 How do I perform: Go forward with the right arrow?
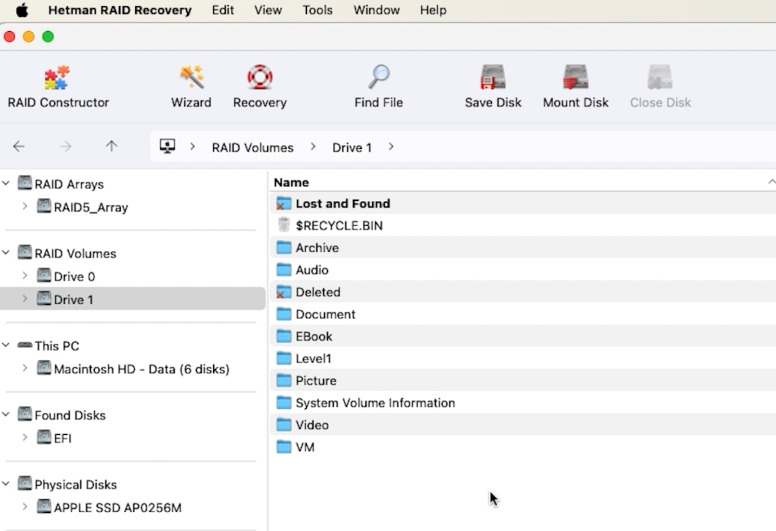click(65, 146)
